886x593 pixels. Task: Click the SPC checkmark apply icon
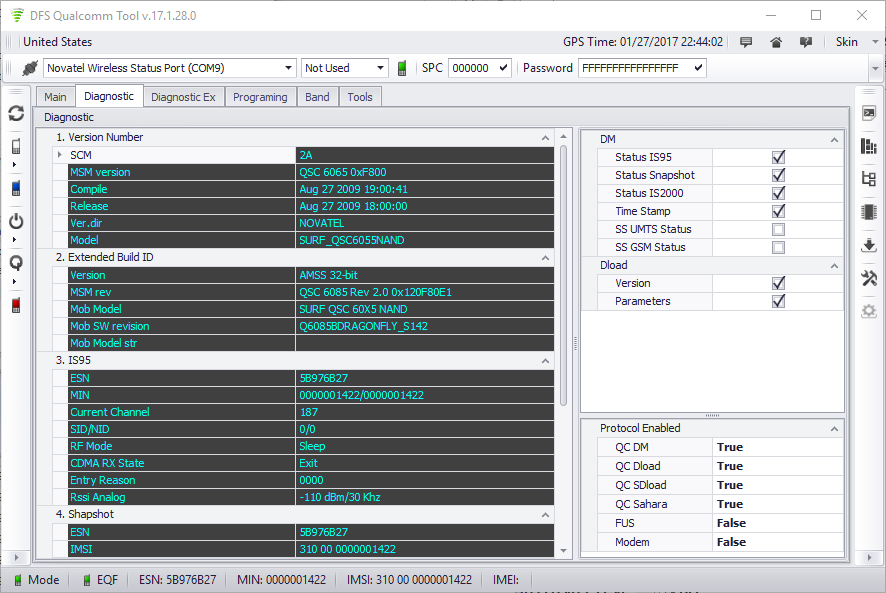coord(503,68)
